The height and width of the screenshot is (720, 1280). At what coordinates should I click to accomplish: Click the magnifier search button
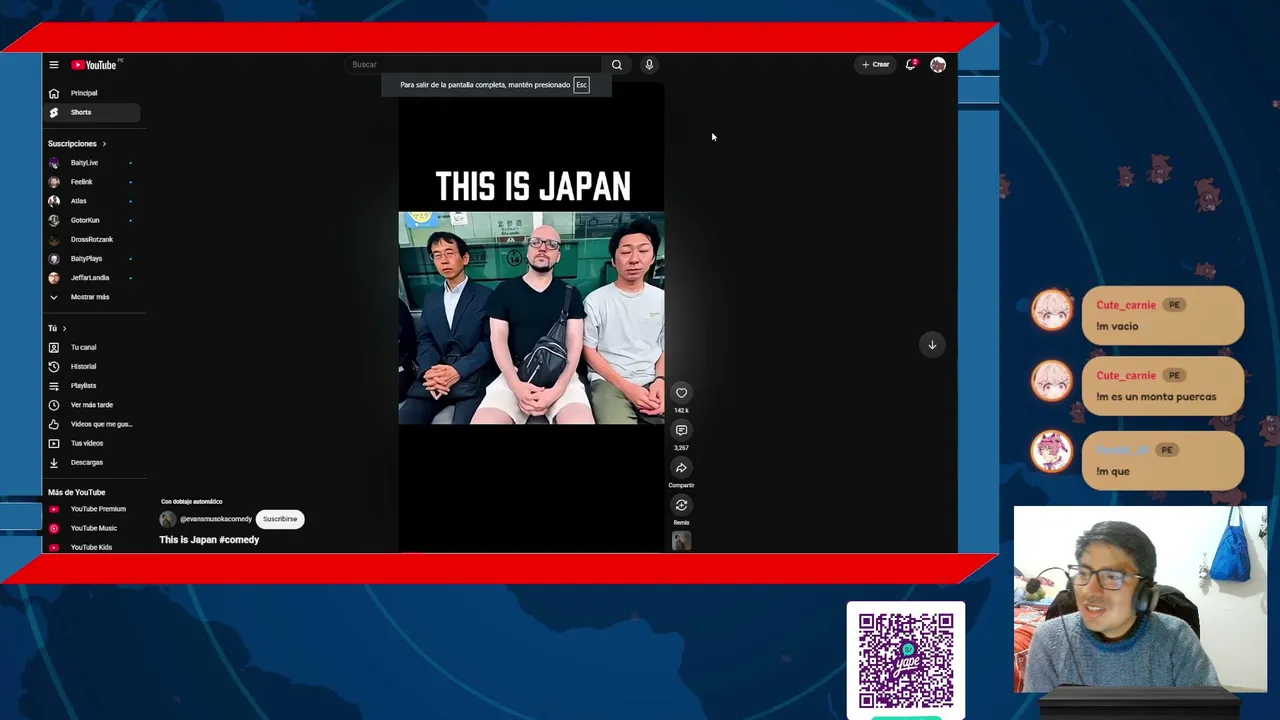617,65
